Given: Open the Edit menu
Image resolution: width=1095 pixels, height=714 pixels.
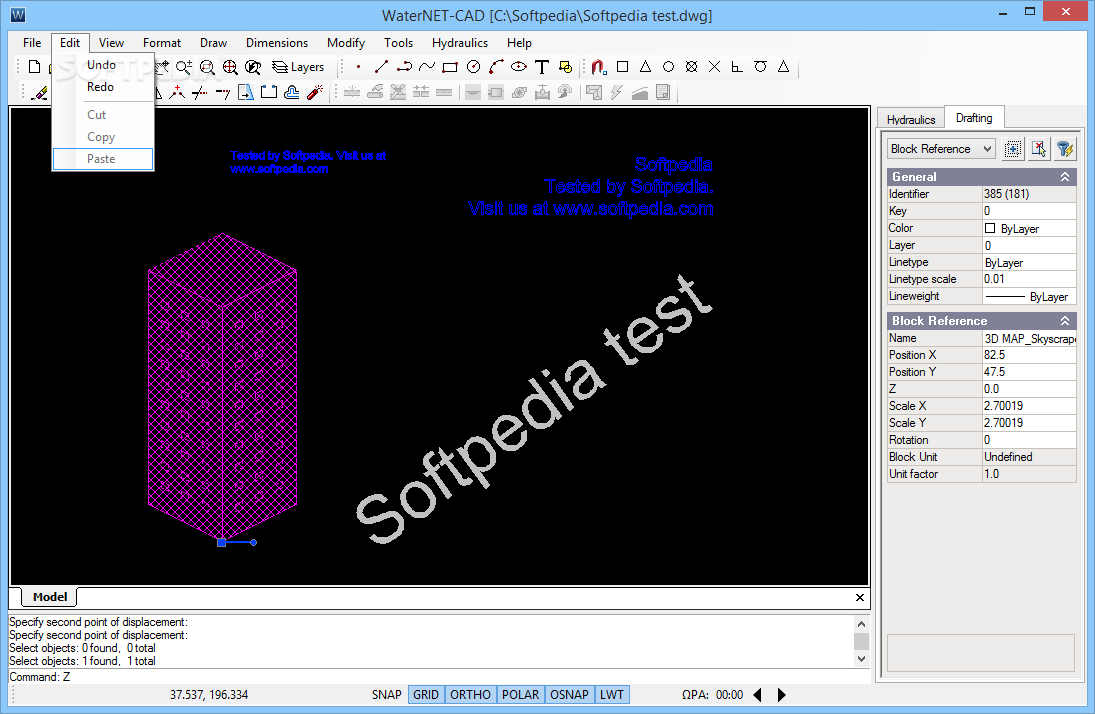Looking at the screenshot, I should (x=70, y=43).
